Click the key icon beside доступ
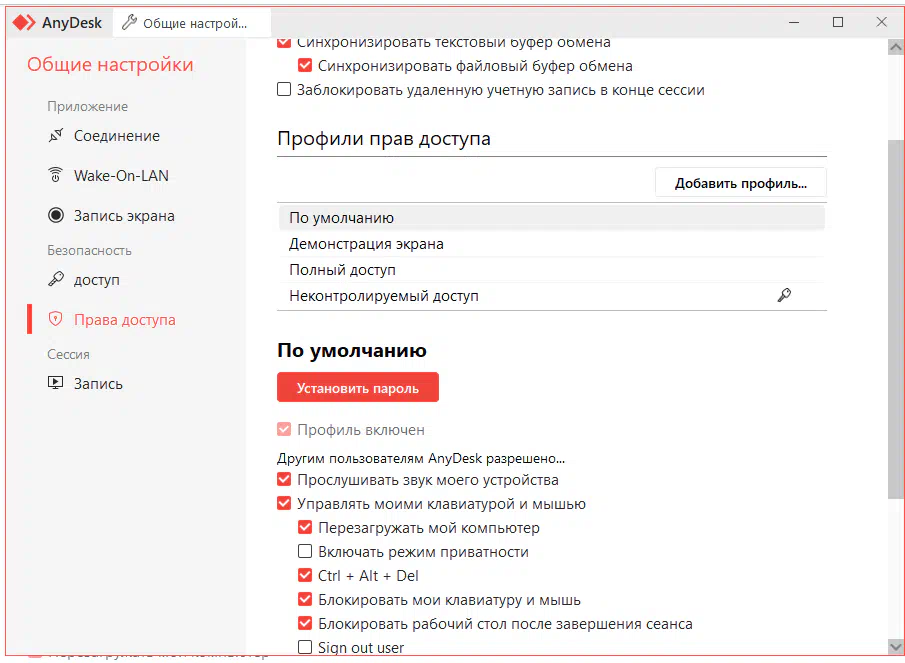This screenshot has width=905, height=663. [x=55, y=279]
